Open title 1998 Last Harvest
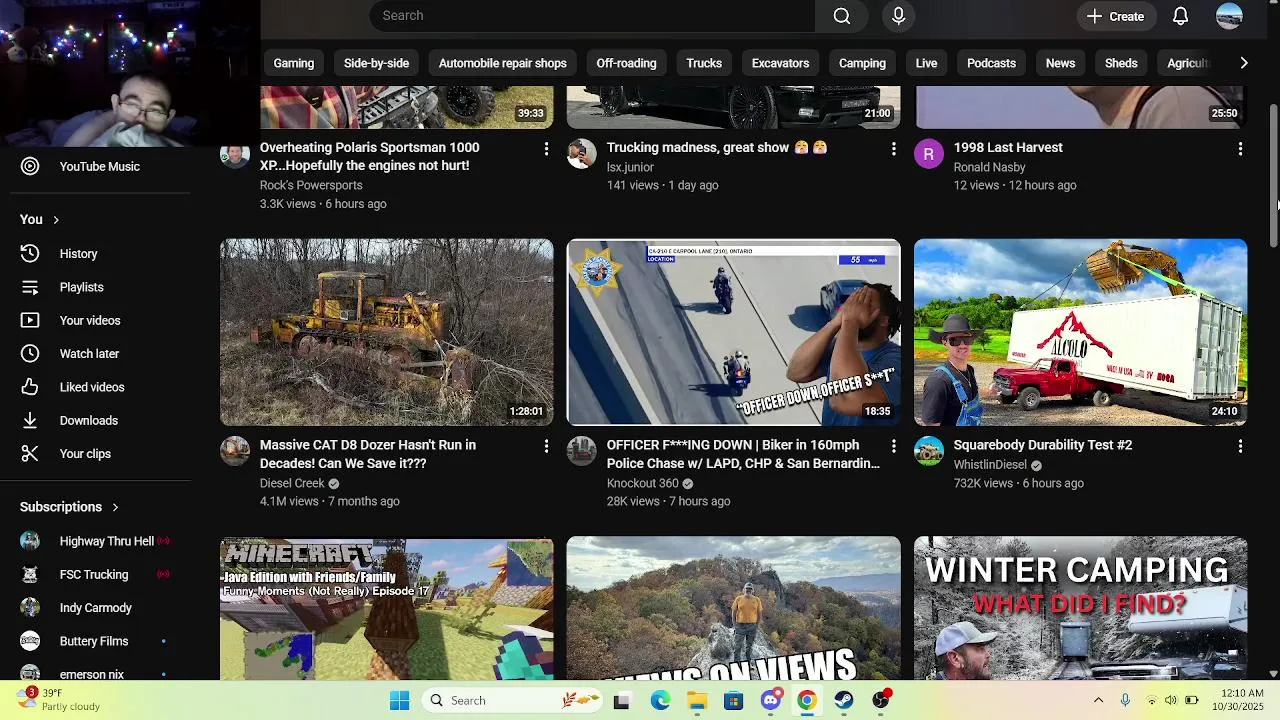 1008,147
